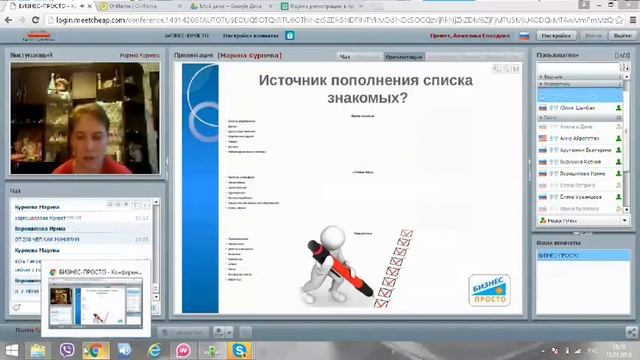The height and width of the screenshot is (360, 640).
Task: Click the pink W app taskbar icon
Action: pos(183,351)
